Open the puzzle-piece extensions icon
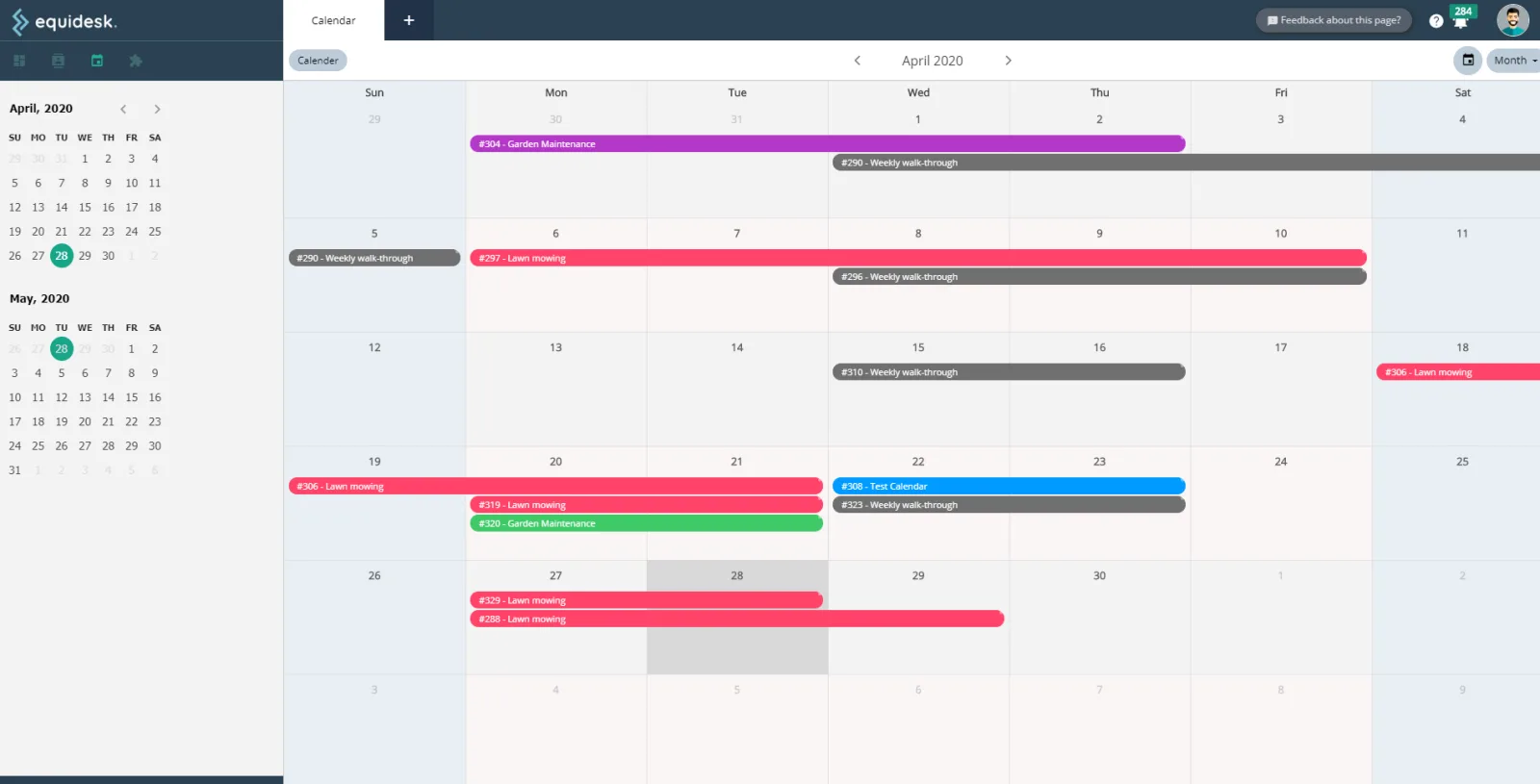The image size is (1540, 784). pos(136,61)
